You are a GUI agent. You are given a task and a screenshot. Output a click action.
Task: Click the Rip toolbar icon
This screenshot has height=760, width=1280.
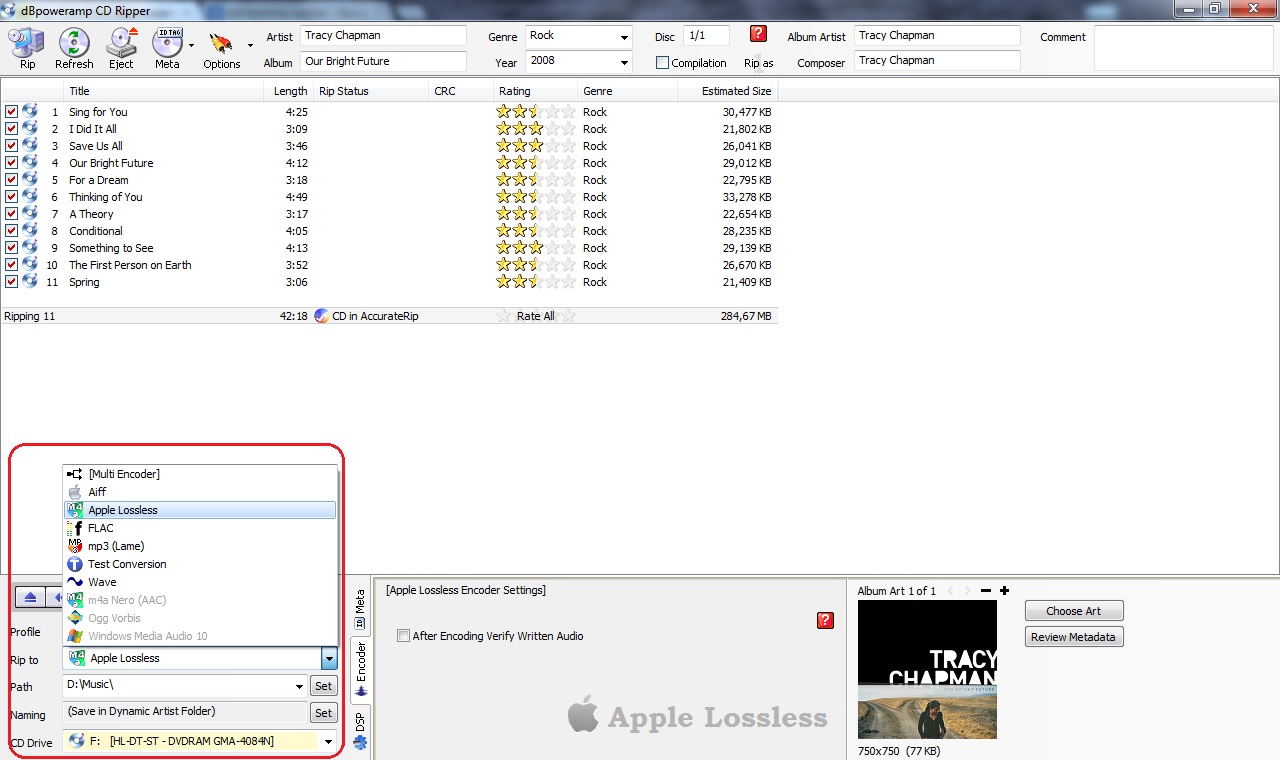[x=27, y=47]
